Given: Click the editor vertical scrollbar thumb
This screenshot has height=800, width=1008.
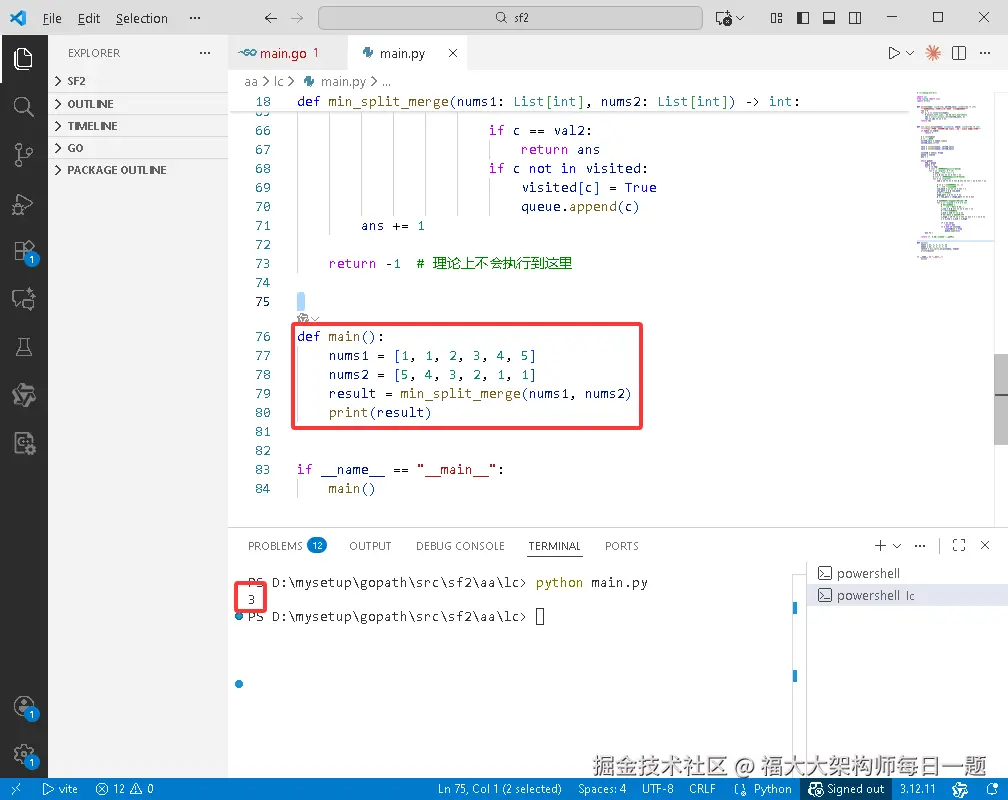Looking at the screenshot, I should pyautogui.click(x=1001, y=399).
